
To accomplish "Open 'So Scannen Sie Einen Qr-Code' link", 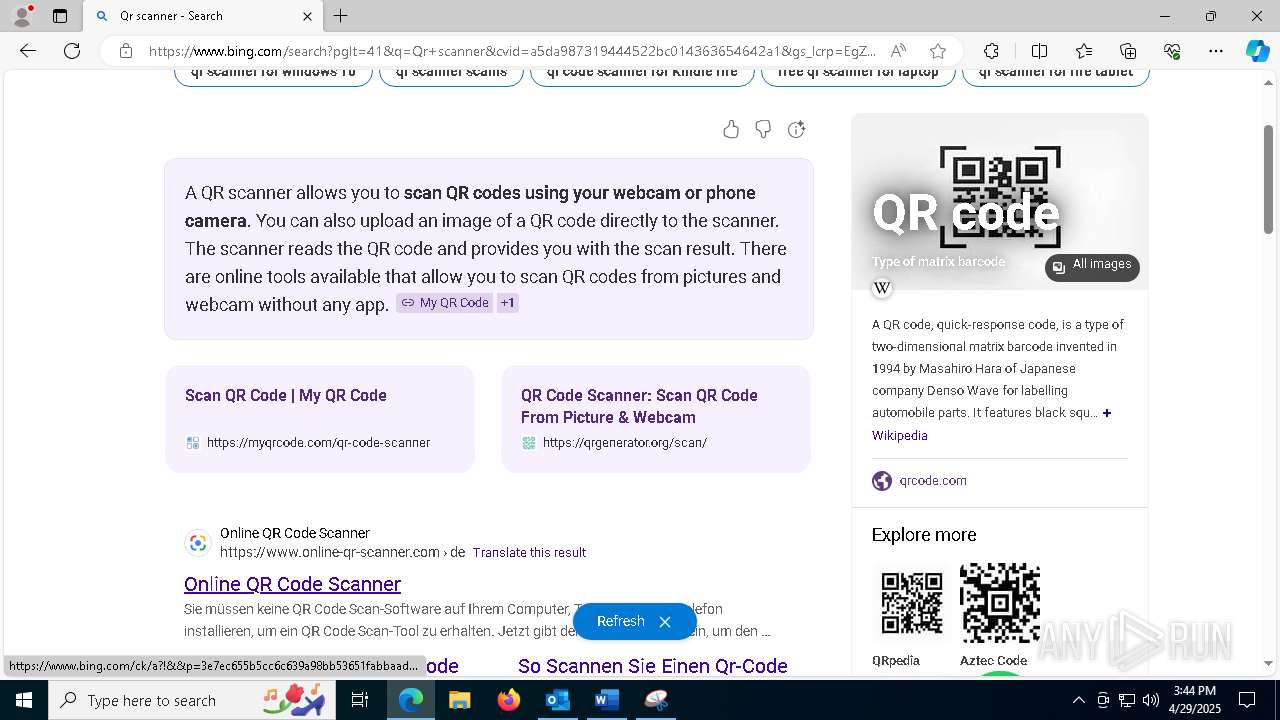I will 653,666.
